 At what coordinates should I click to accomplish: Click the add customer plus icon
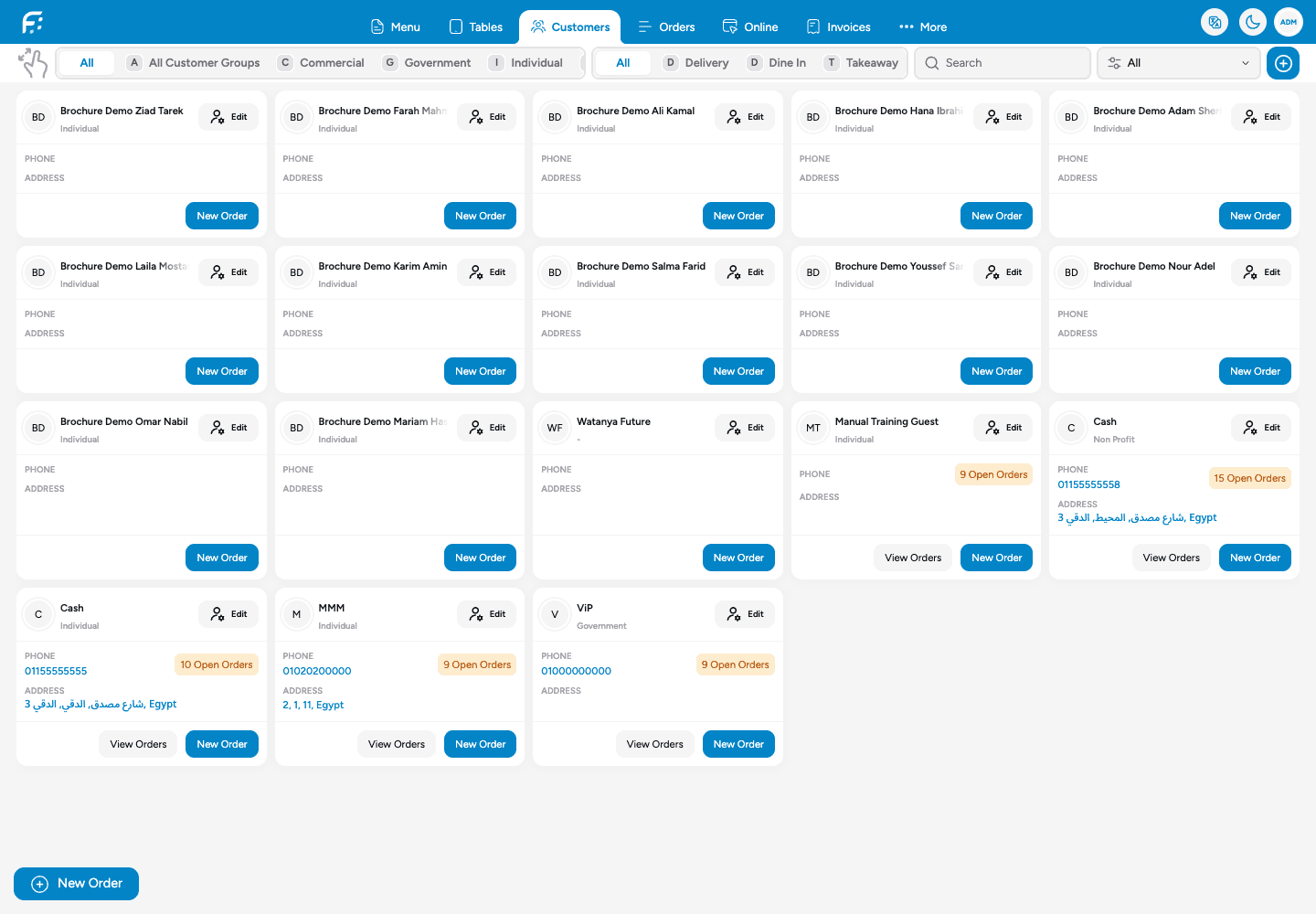(1283, 63)
